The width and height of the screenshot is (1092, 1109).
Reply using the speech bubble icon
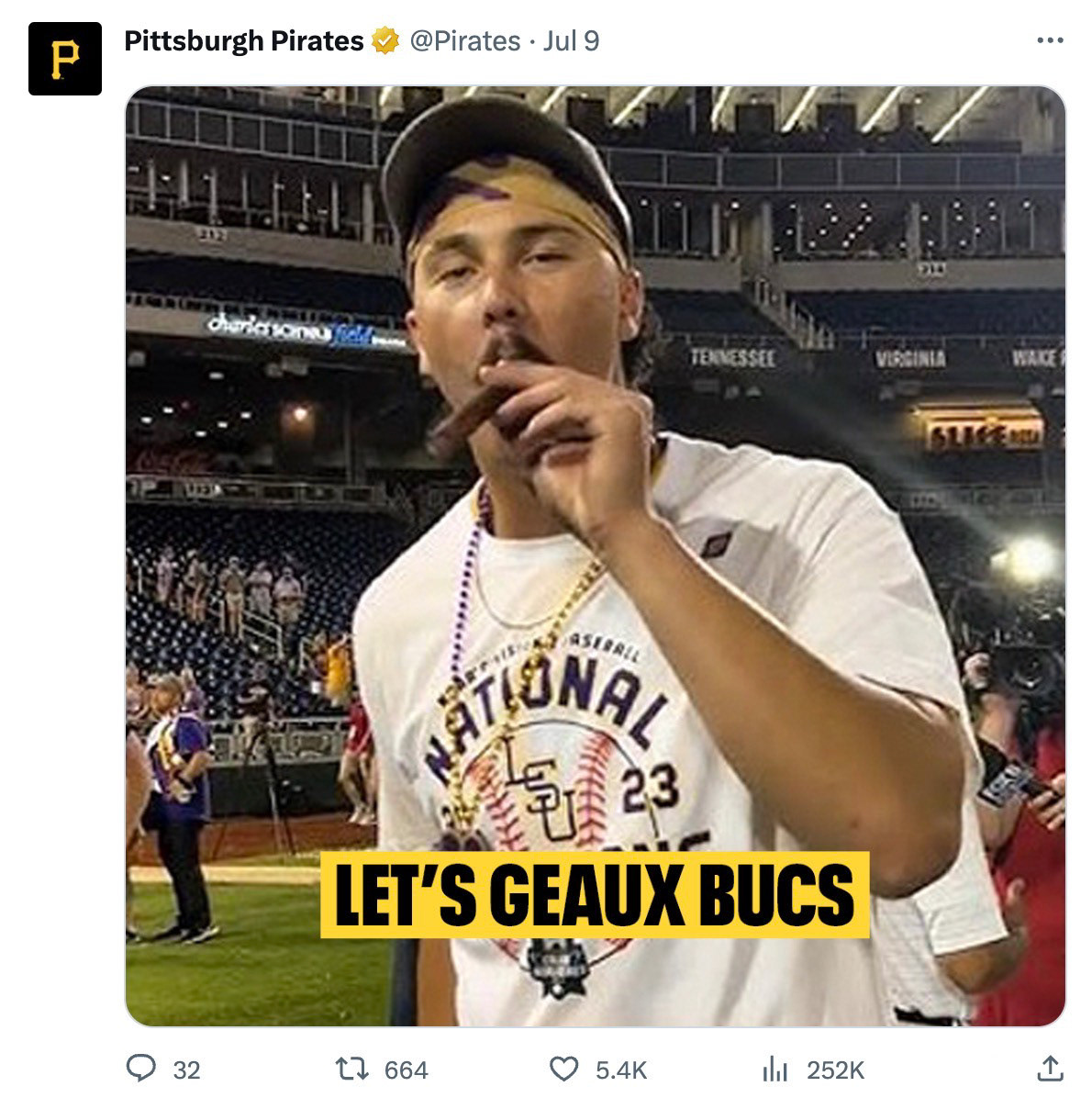[x=139, y=1069]
